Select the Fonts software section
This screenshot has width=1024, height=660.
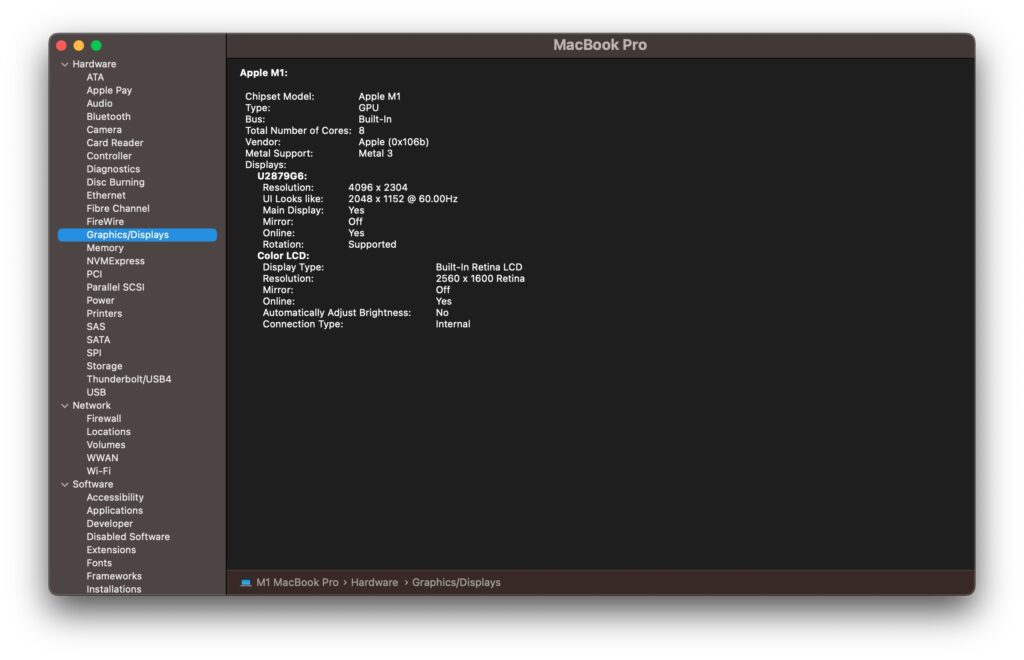click(98, 562)
